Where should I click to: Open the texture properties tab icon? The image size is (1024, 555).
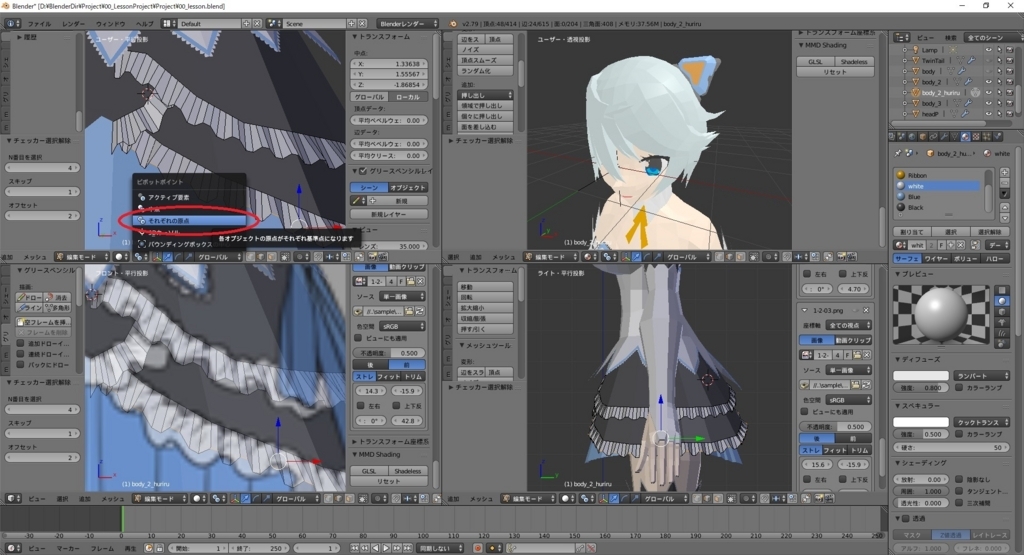pos(976,136)
